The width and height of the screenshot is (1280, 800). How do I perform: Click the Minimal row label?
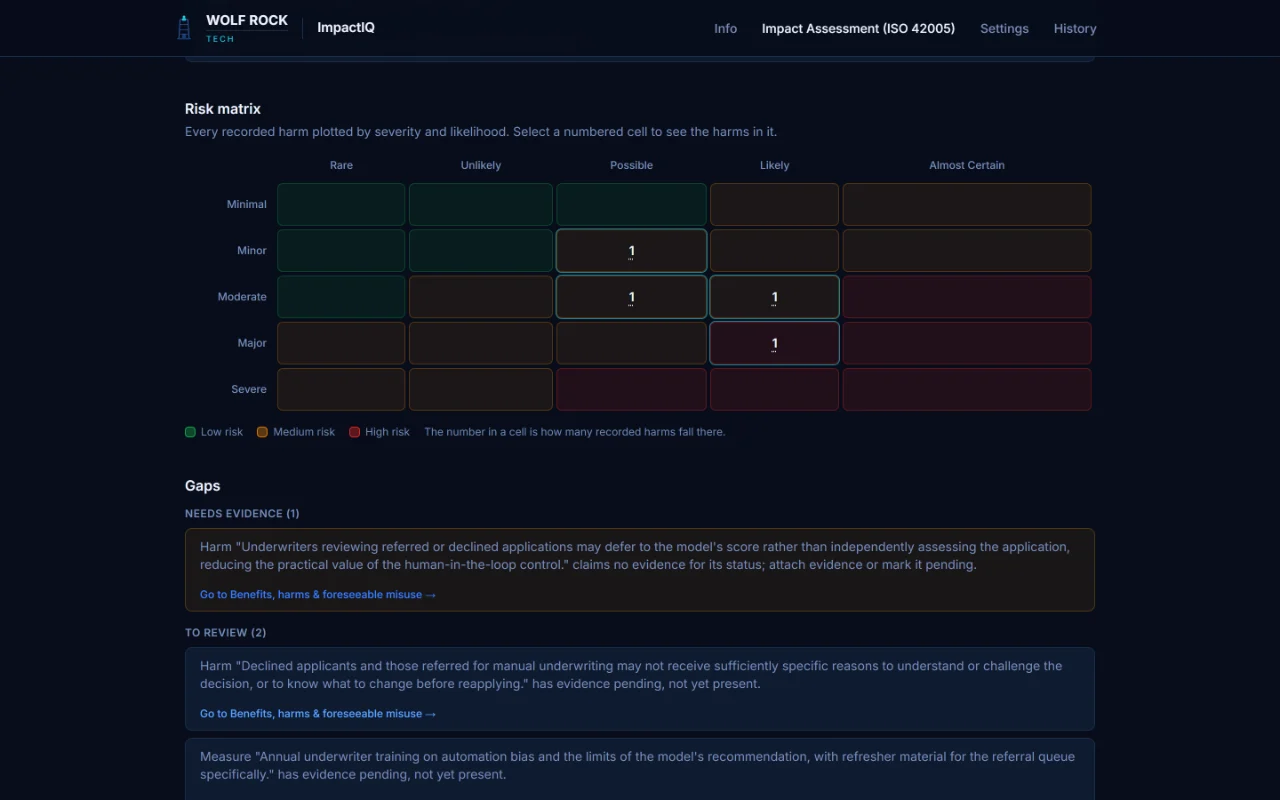point(247,204)
